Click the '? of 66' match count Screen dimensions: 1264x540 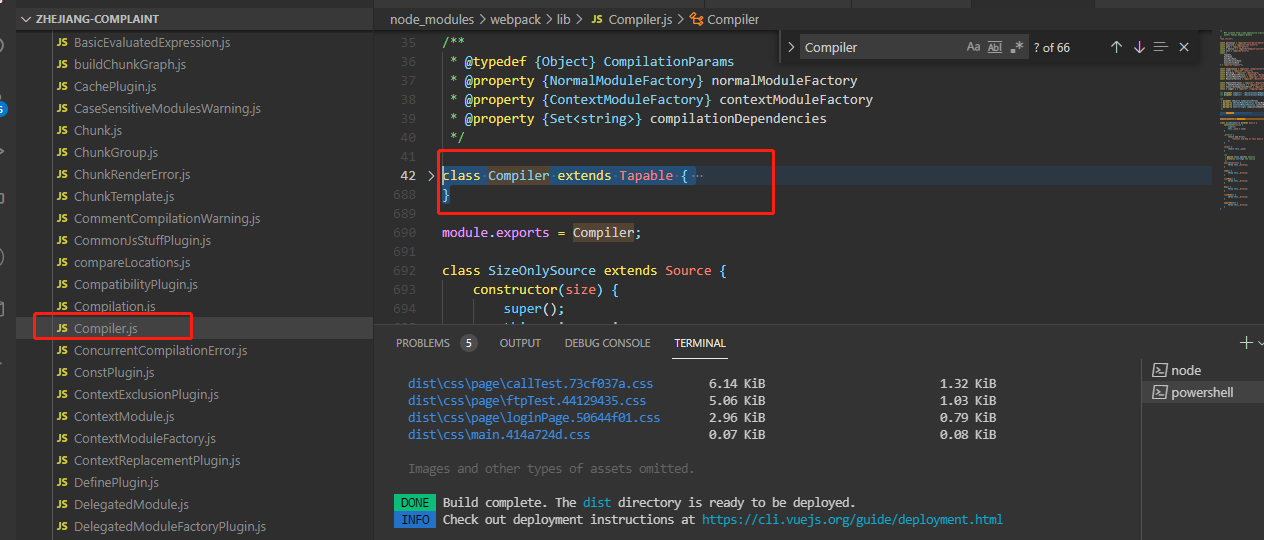(1052, 47)
